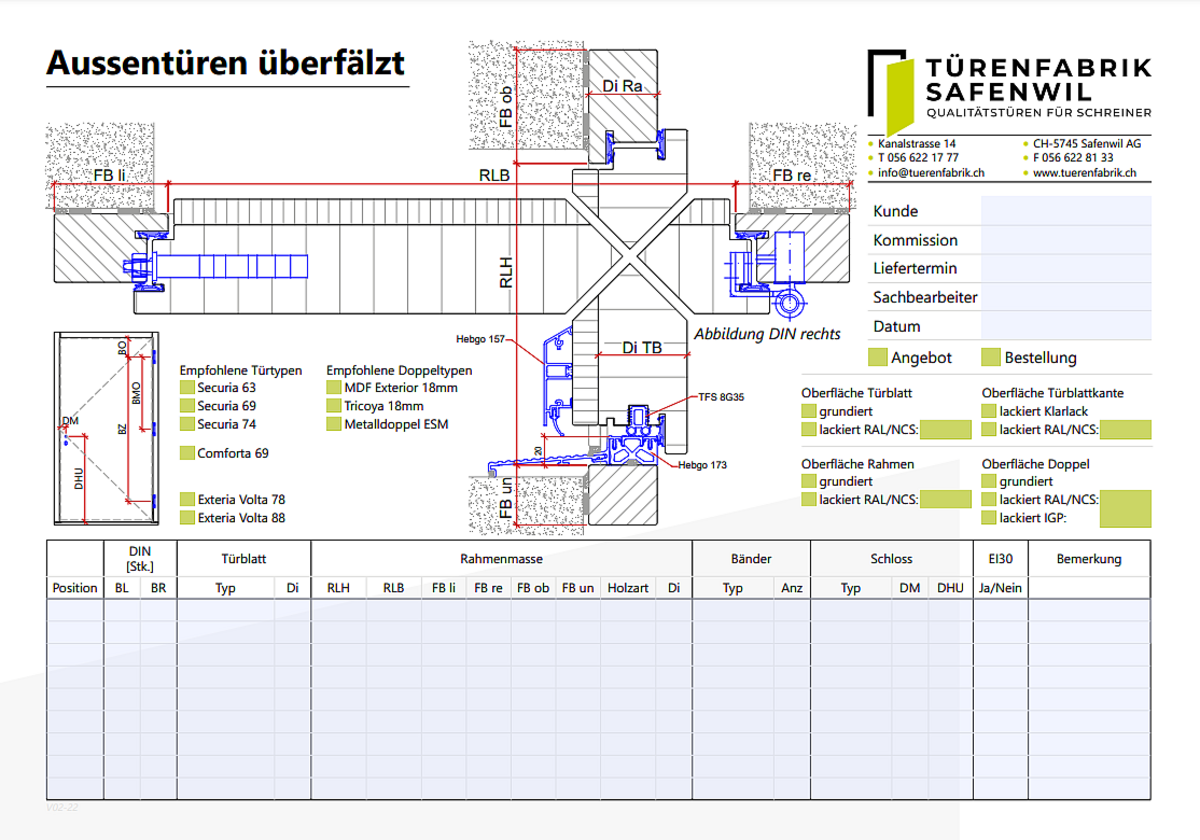The width and height of the screenshot is (1200, 840).
Task: Check the Tricoya 18mm option
Action: pos(334,406)
